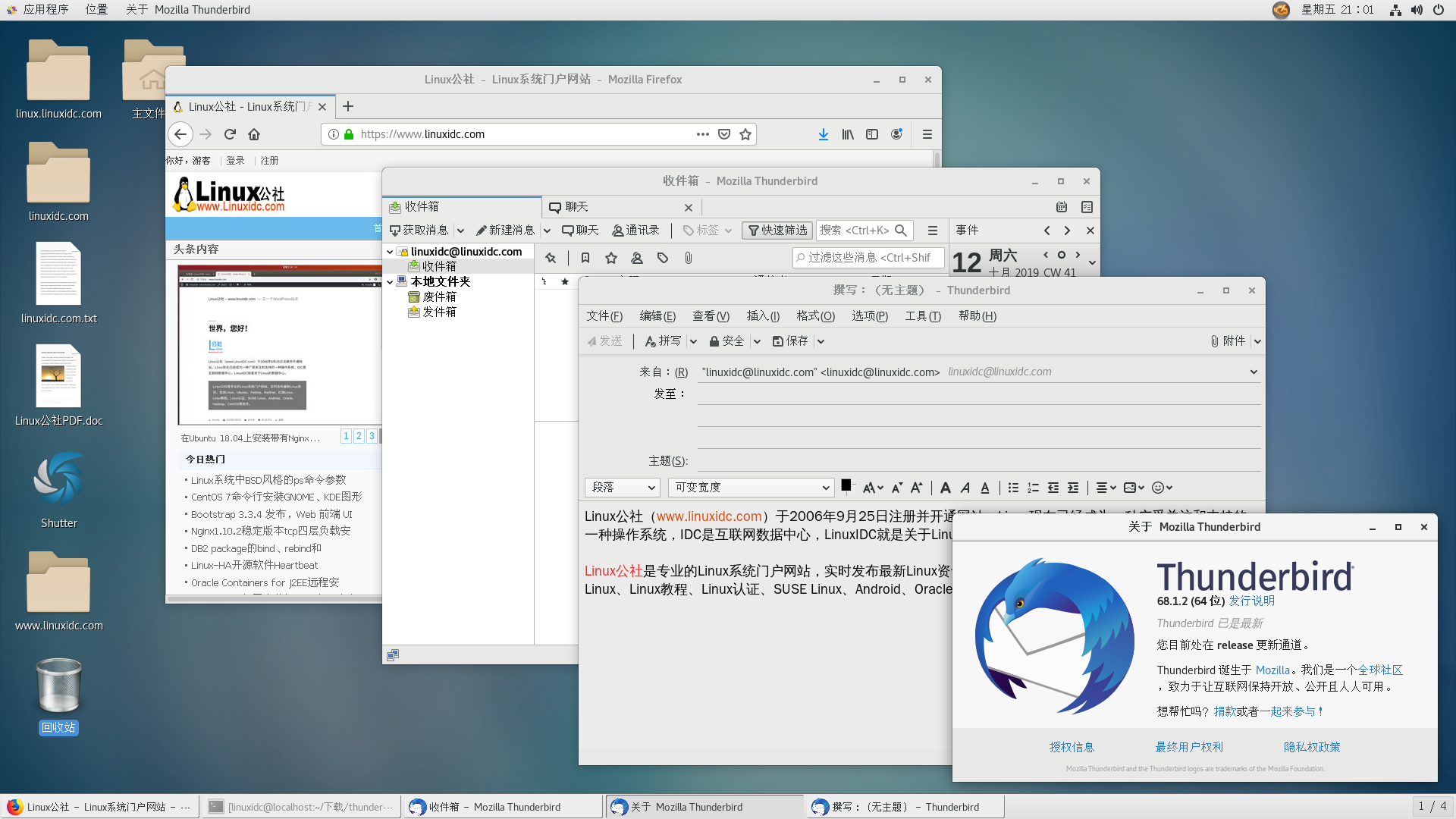The height and width of the screenshot is (819, 1456).
Task: Collapse the Local Folders (本地文件夹) tree
Action: pos(391,281)
